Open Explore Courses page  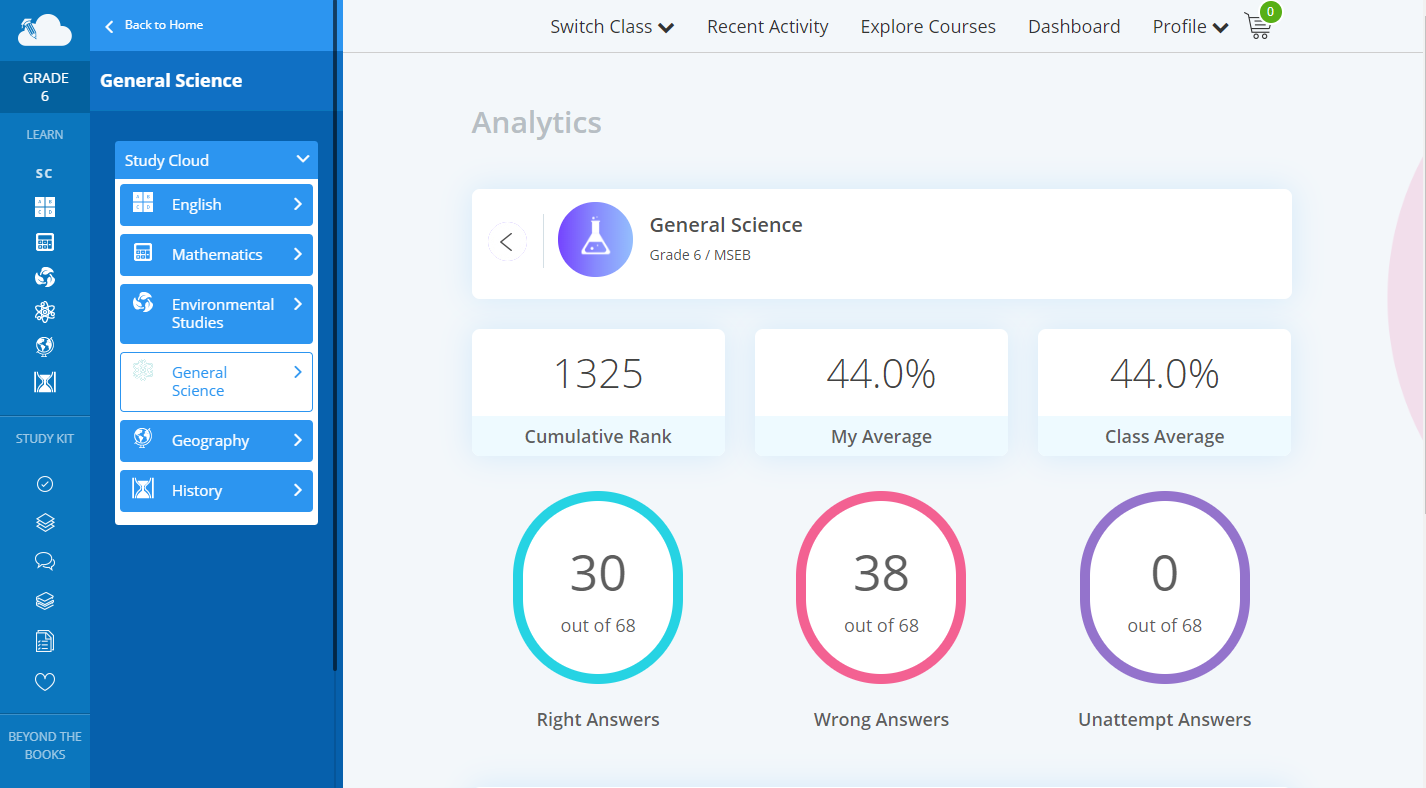coord(928,27)
